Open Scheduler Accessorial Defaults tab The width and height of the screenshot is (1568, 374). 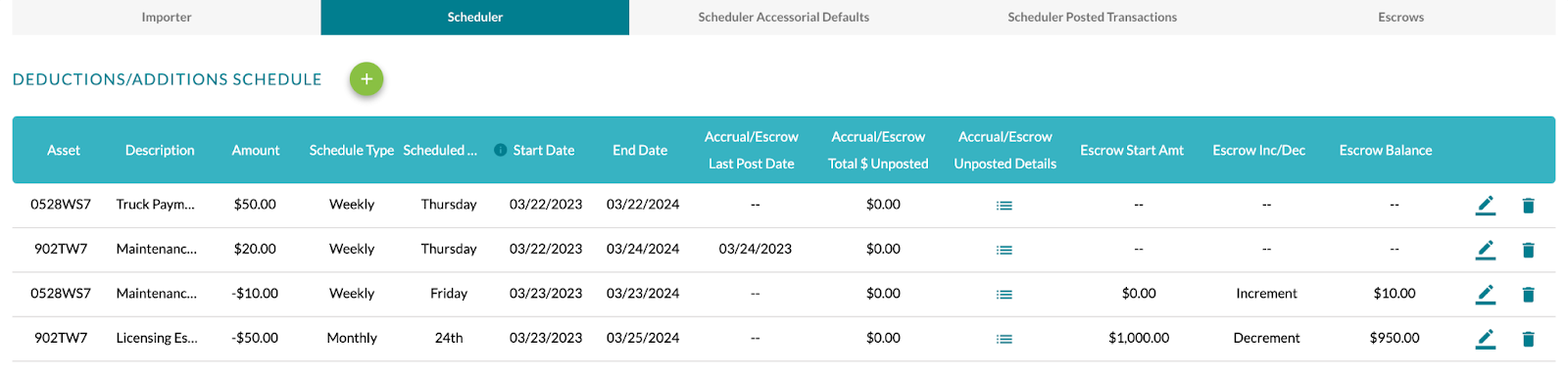click(783, 17)
